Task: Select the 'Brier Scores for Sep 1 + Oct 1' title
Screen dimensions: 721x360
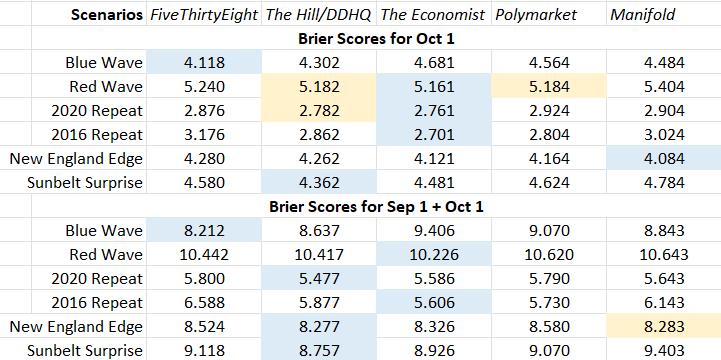Action: coord(376,206)
